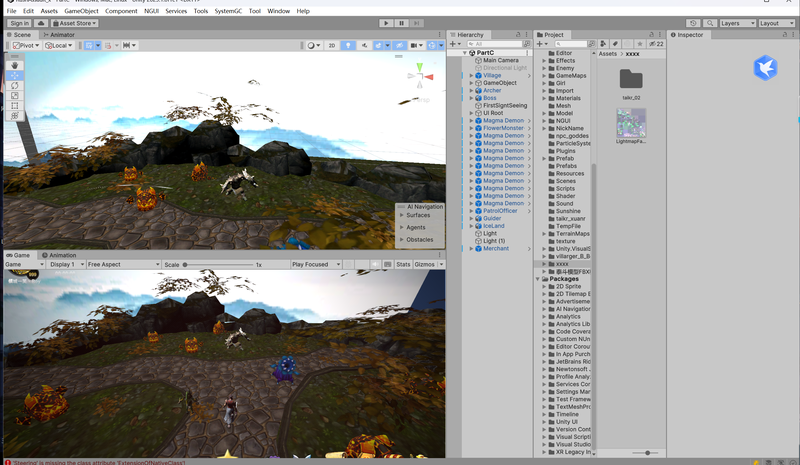Click the red error icon in status bar
The width and height of the screenshot is (800, 465).
point(7,462)
